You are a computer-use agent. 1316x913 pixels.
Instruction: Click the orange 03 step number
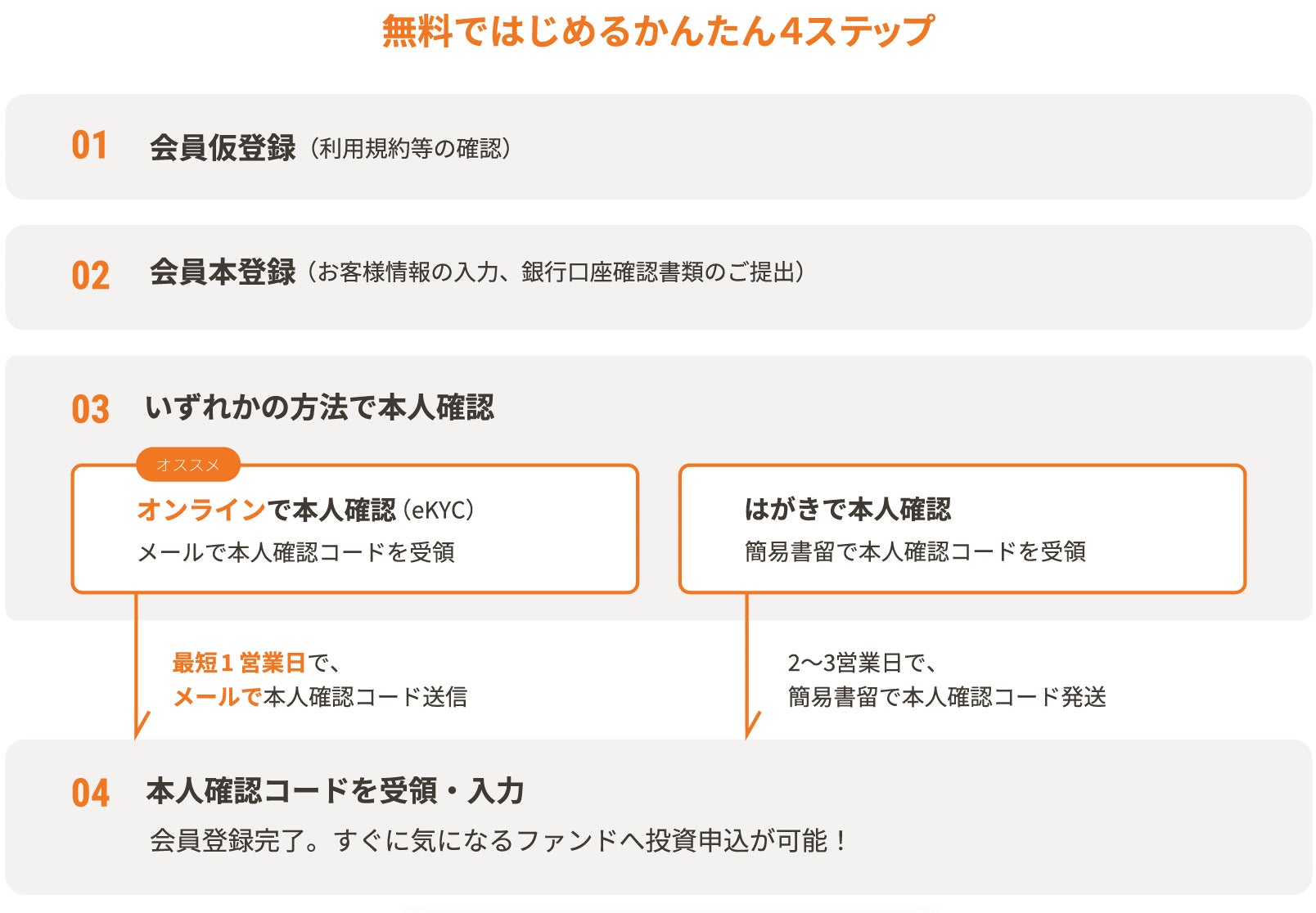coord(90,409)
